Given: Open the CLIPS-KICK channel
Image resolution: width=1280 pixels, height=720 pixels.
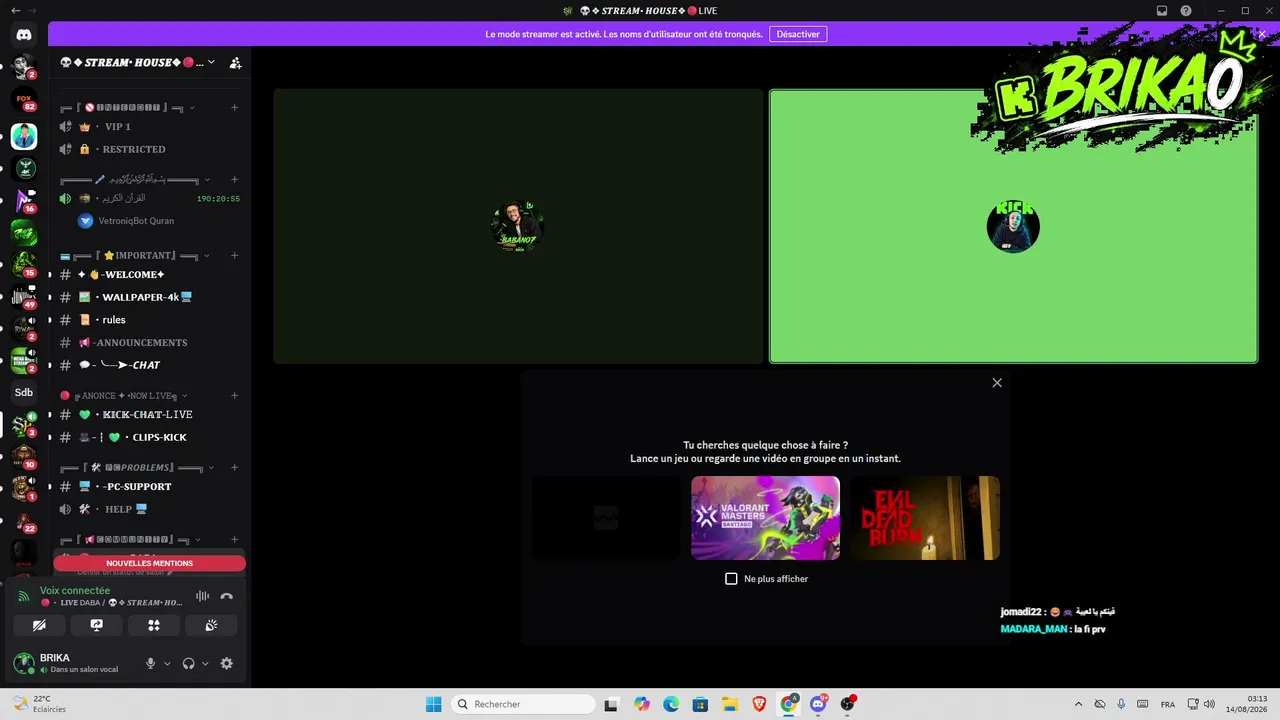Looking at the screenshot, I should [x=149, y=437].
